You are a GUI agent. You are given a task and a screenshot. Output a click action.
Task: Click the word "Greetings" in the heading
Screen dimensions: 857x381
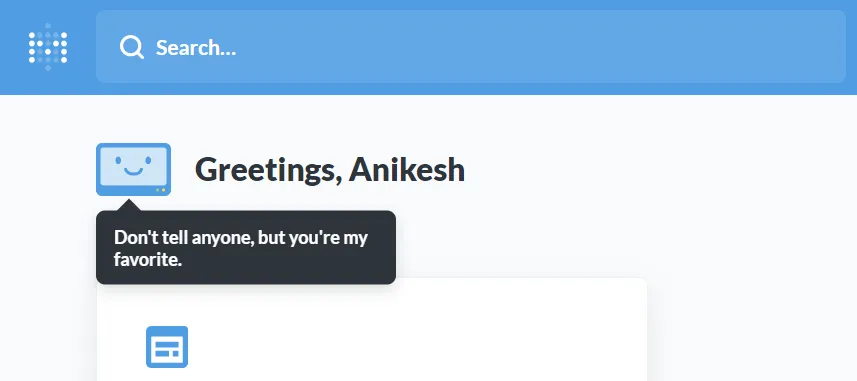point(268,171)
